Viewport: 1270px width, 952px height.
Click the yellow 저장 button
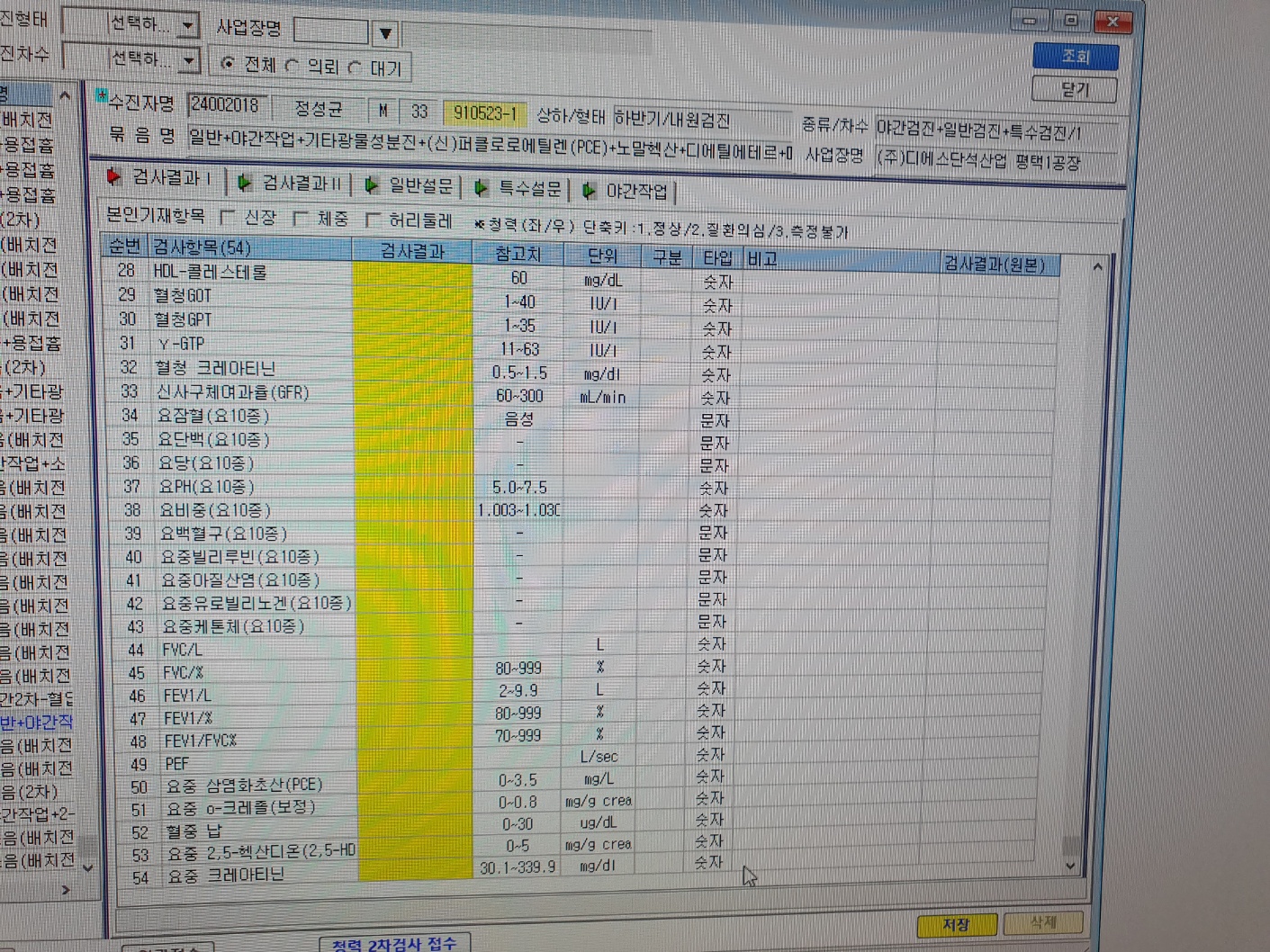point(957,925)
